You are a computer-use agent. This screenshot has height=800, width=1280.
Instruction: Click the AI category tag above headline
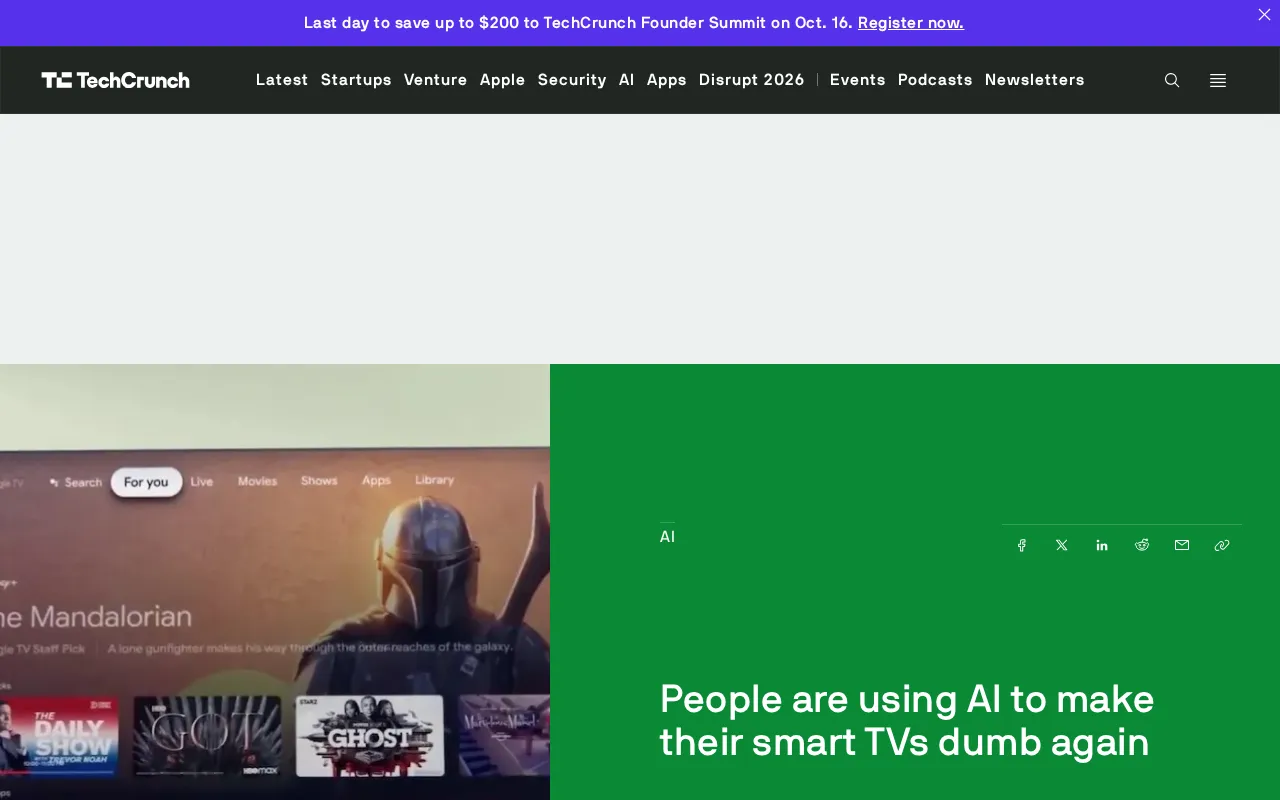coord(667,537)
